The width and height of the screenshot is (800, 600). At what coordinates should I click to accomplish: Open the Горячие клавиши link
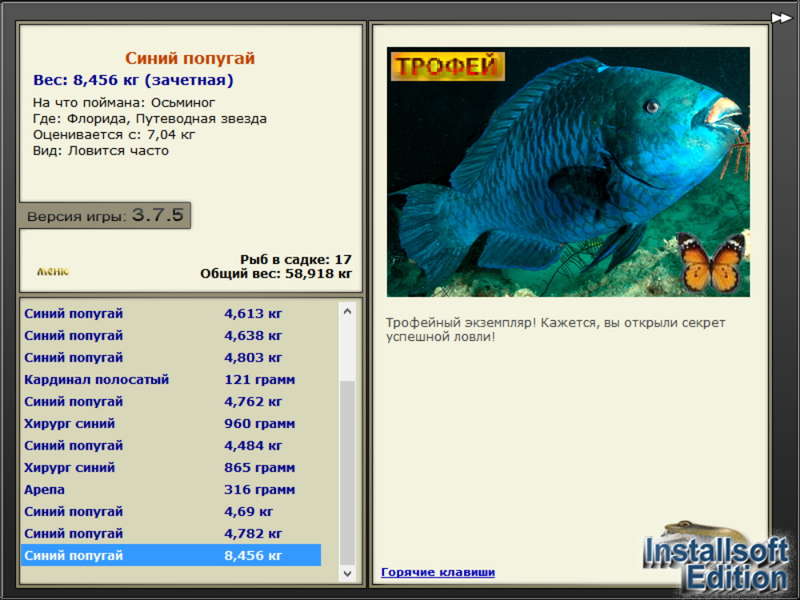pos(438,572)
